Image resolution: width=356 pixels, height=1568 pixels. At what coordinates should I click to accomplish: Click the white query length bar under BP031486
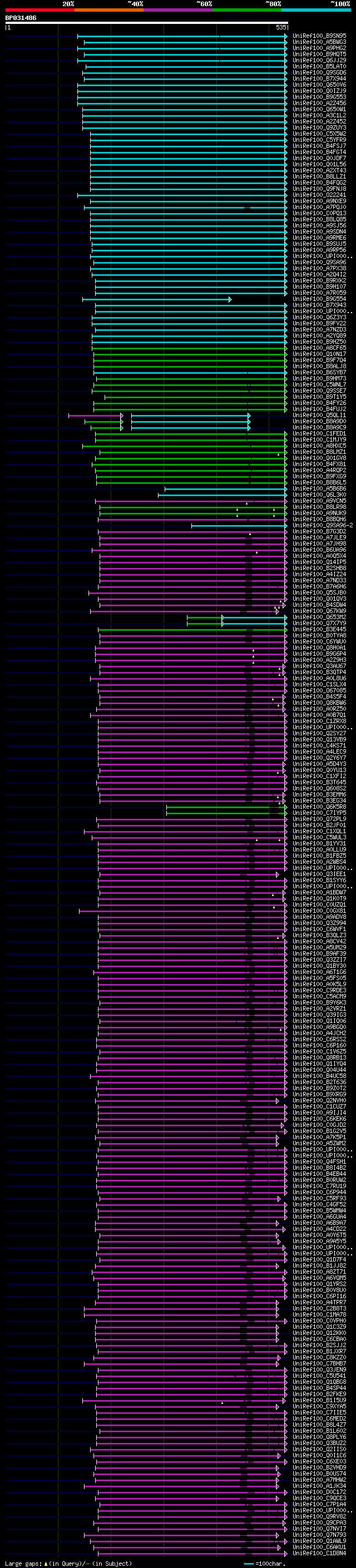(147, 22)
